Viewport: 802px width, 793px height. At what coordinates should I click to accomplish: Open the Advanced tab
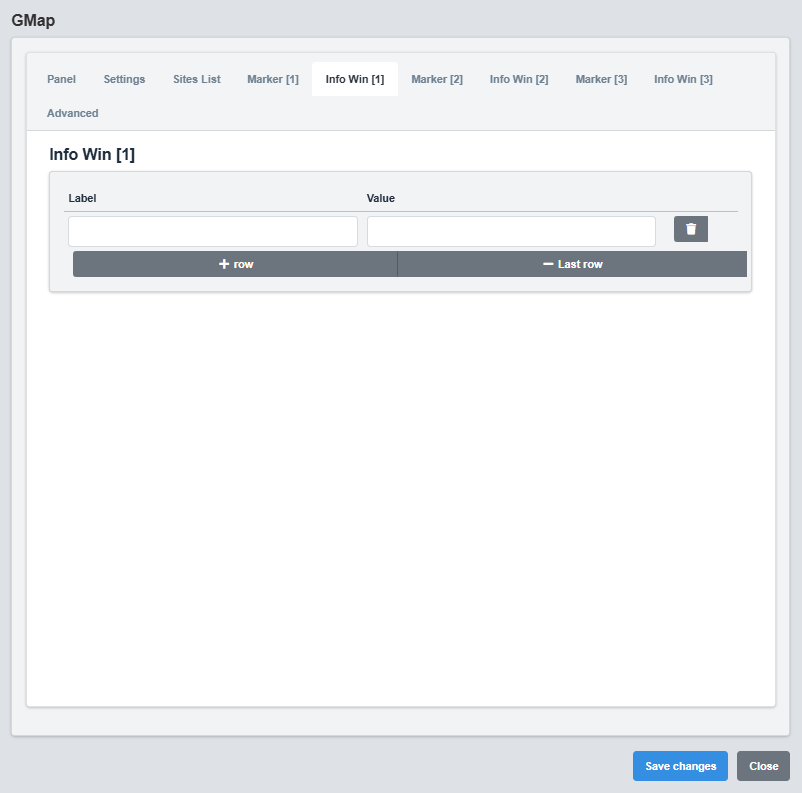coord(72,113)
